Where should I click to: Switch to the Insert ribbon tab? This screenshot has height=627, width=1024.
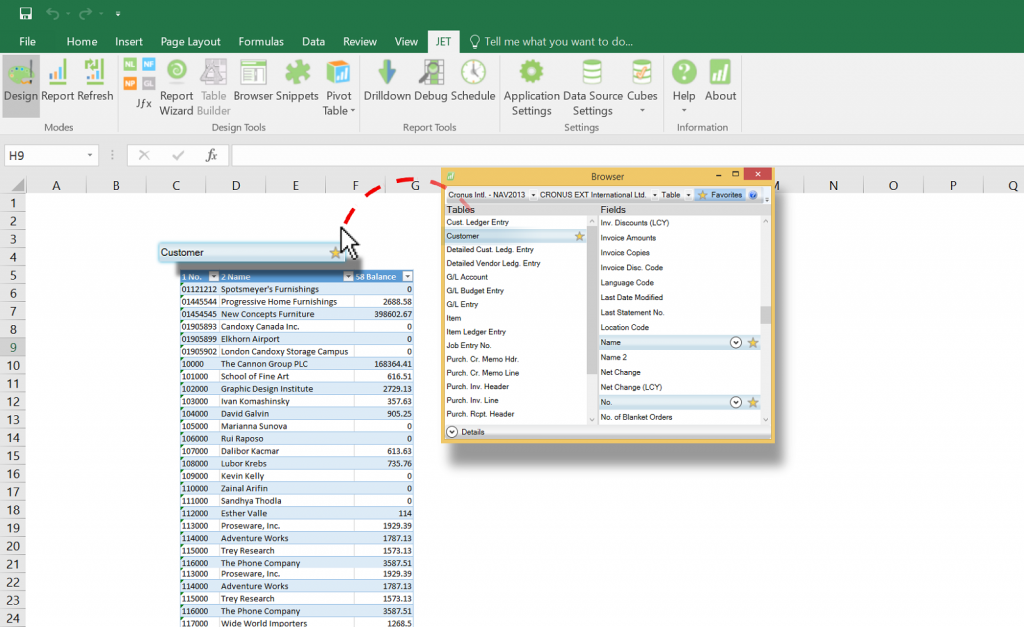pyautogui.click(x=129, y=42)
